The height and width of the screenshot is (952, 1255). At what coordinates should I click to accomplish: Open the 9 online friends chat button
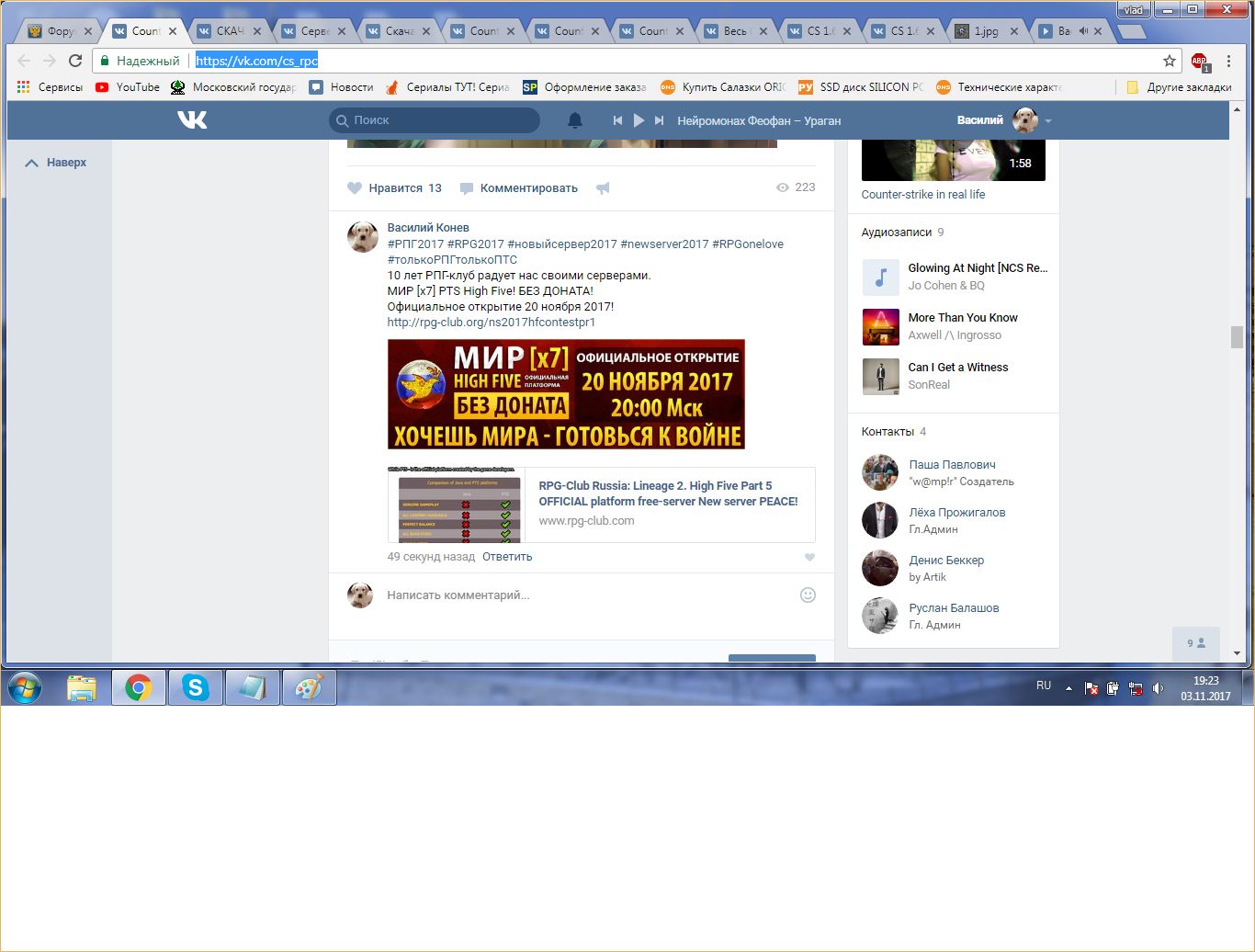click(1196, 643)
